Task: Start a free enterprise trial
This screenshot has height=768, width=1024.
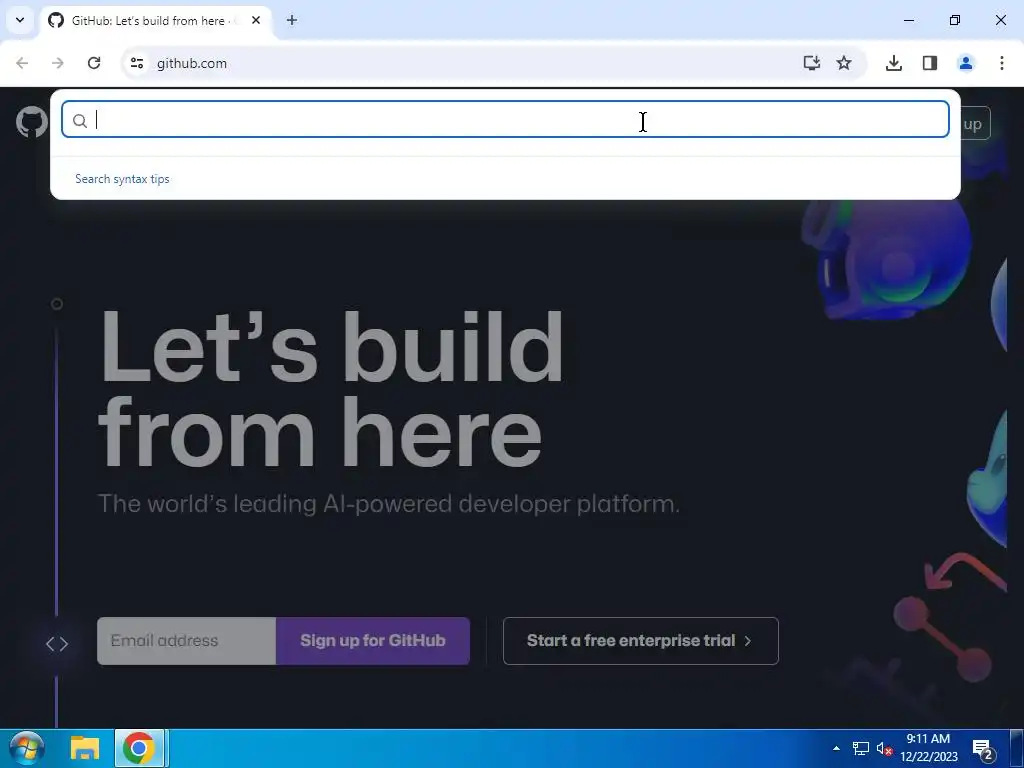Action: 641,641
